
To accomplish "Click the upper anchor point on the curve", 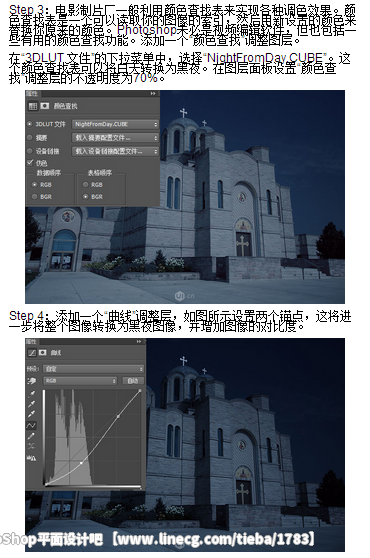I will pos(118,416).
